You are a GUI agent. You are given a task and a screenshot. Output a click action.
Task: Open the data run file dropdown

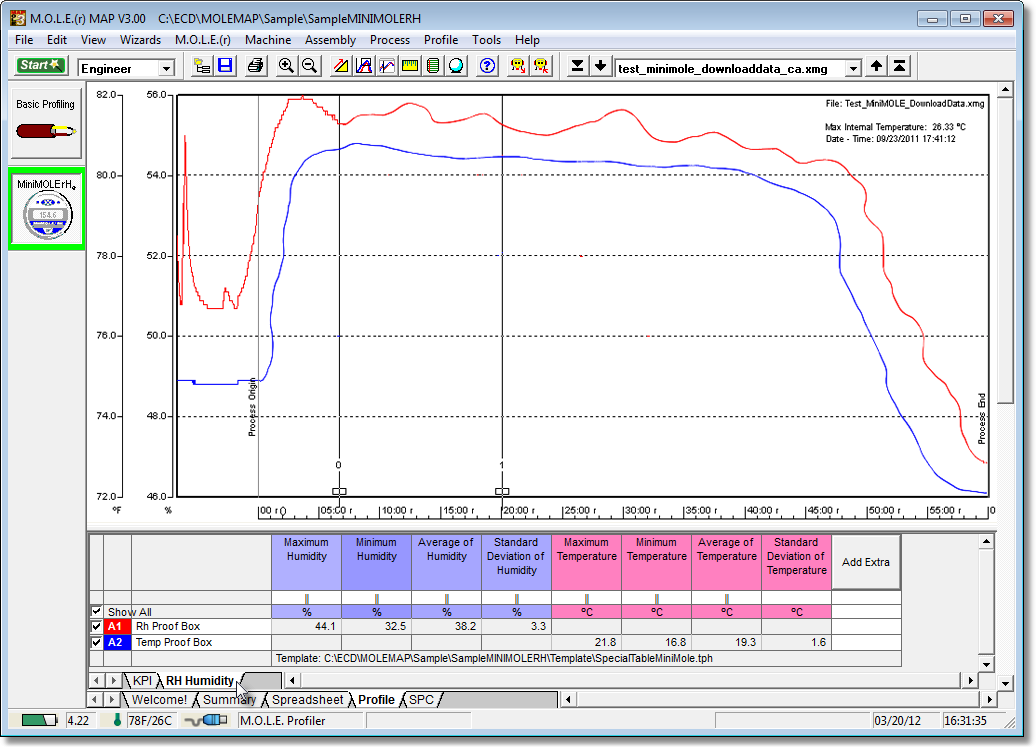click(854, 68)
